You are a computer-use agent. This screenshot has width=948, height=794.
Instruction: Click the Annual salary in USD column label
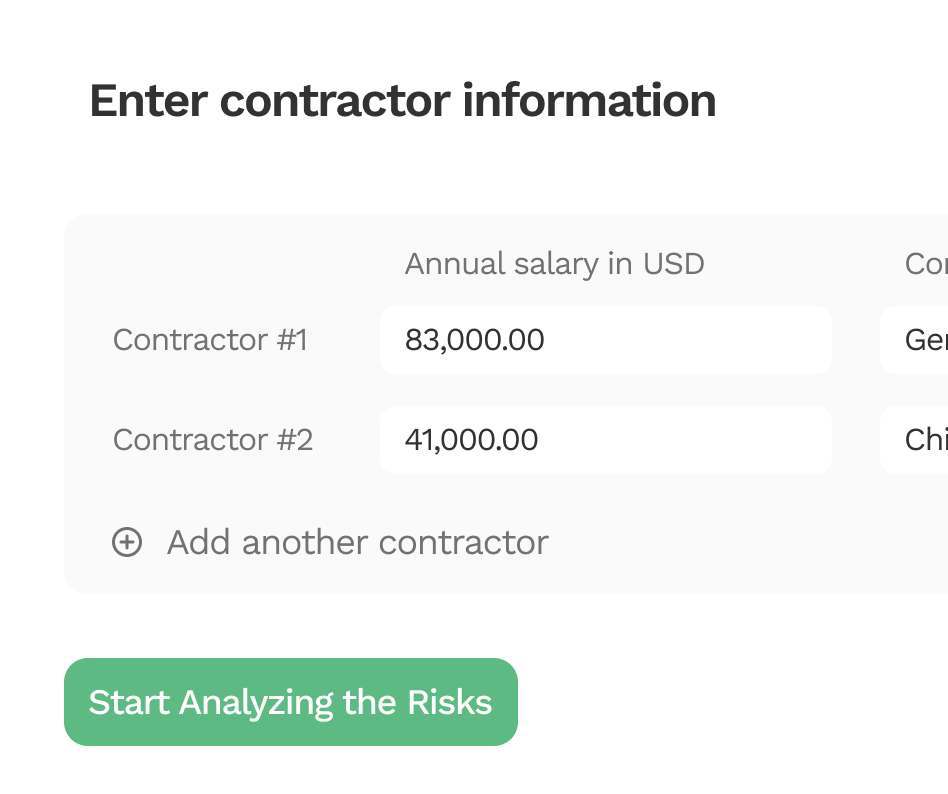(554, 264)
